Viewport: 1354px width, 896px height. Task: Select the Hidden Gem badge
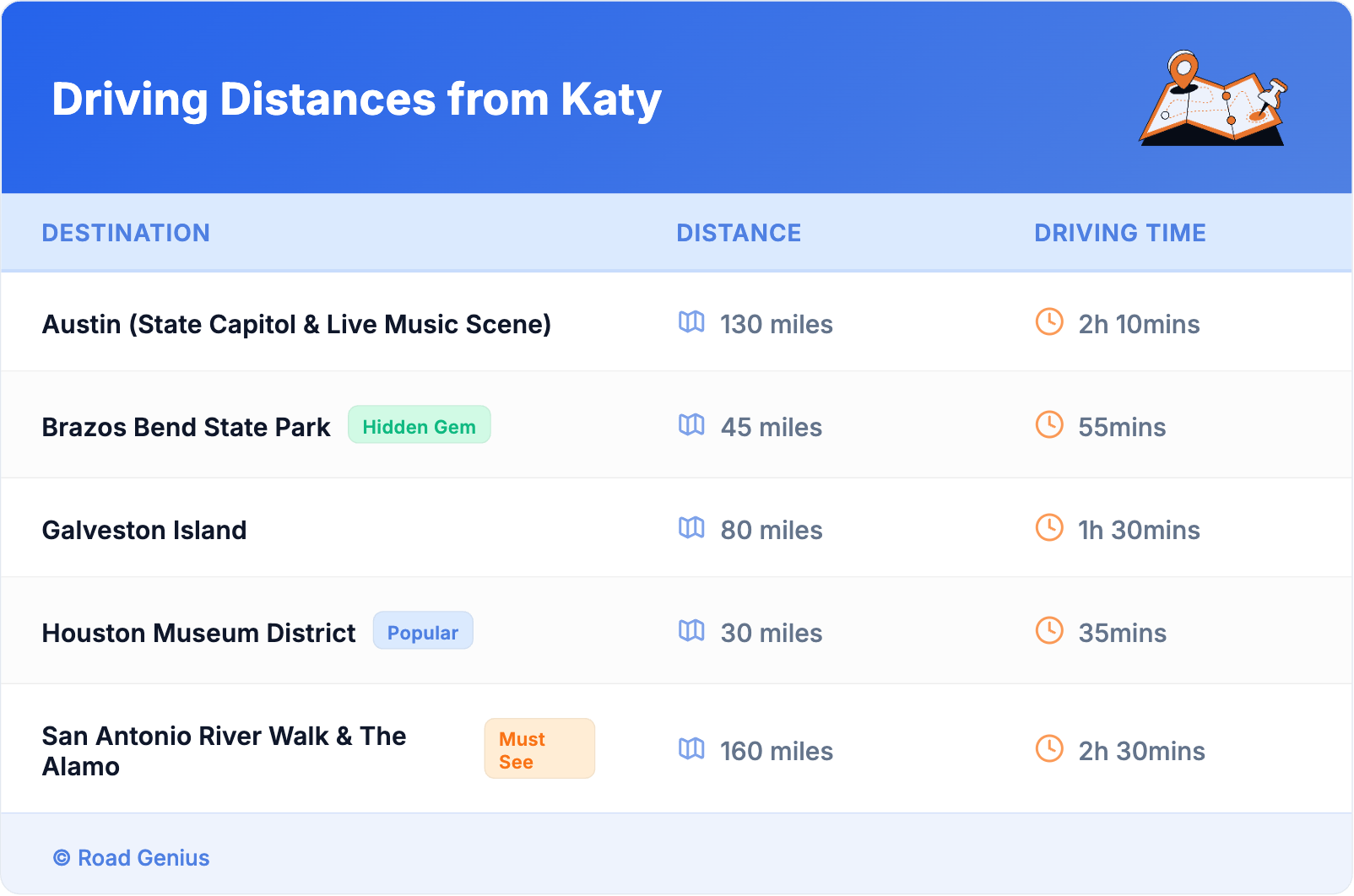419,426
